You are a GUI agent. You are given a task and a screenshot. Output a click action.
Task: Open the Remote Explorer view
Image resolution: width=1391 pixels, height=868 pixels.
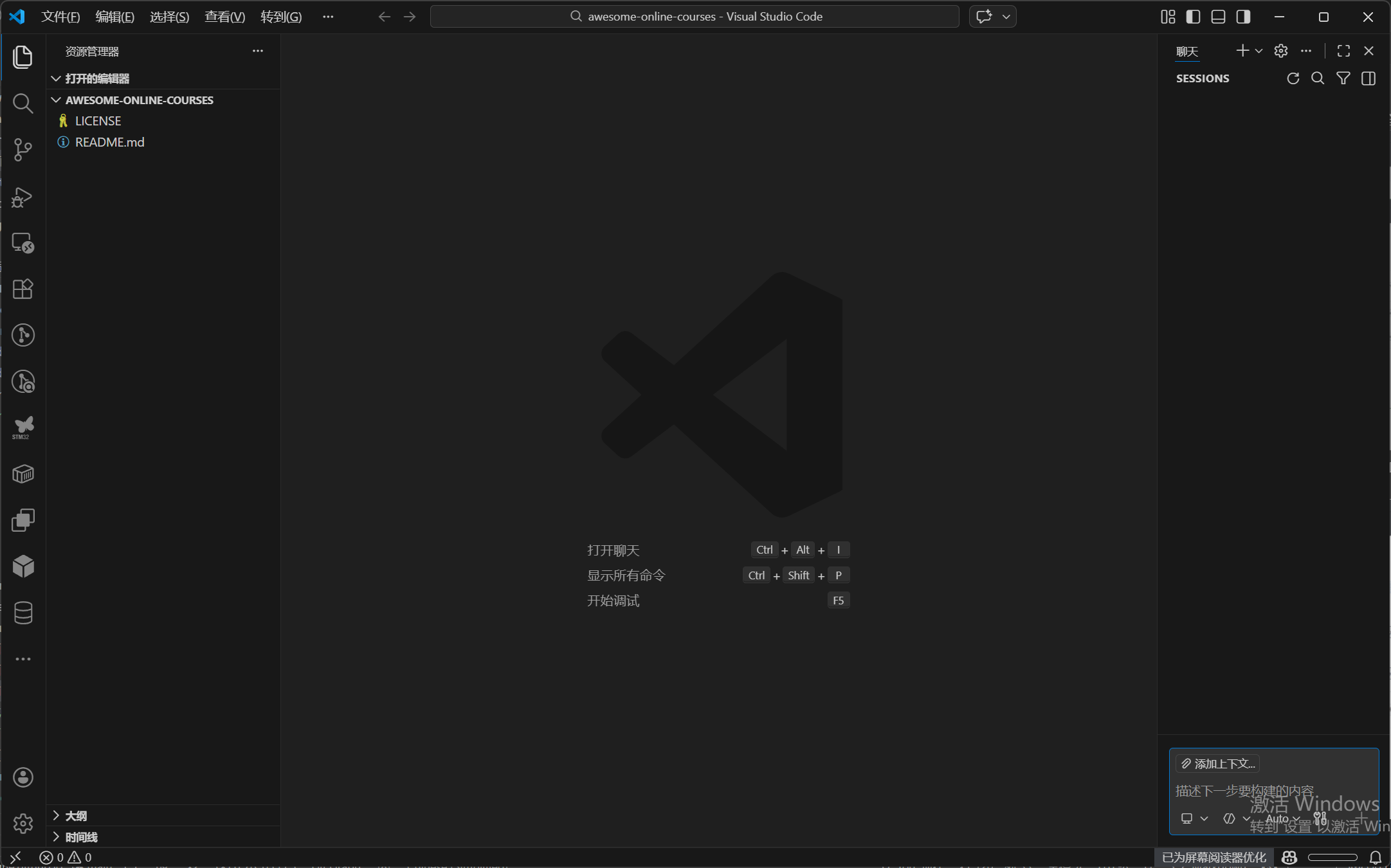pyautogui.click(x=23, y=243)
